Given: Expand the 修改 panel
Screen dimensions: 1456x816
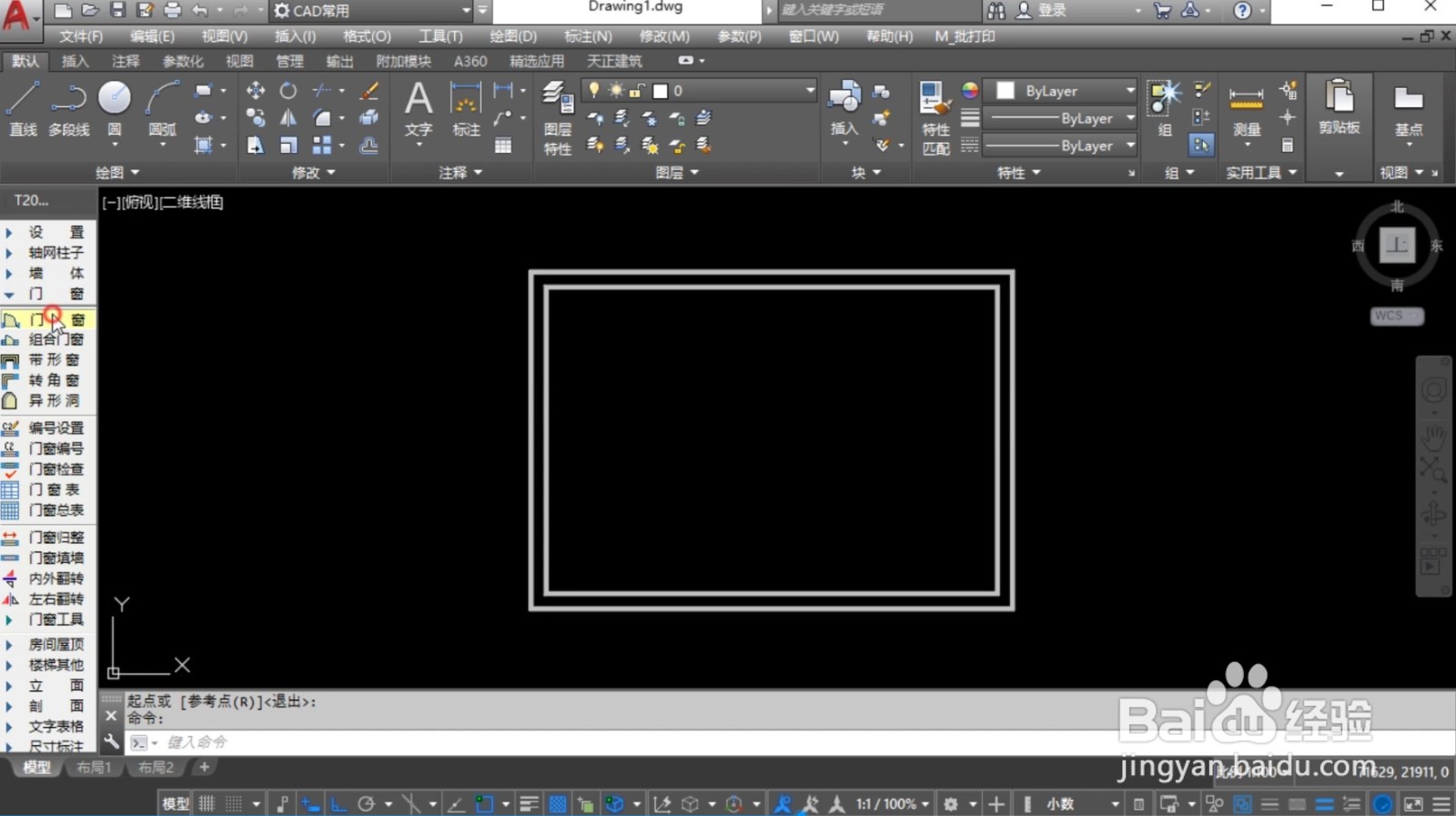Looking at the screenshot, I should [x=314, y=172].
